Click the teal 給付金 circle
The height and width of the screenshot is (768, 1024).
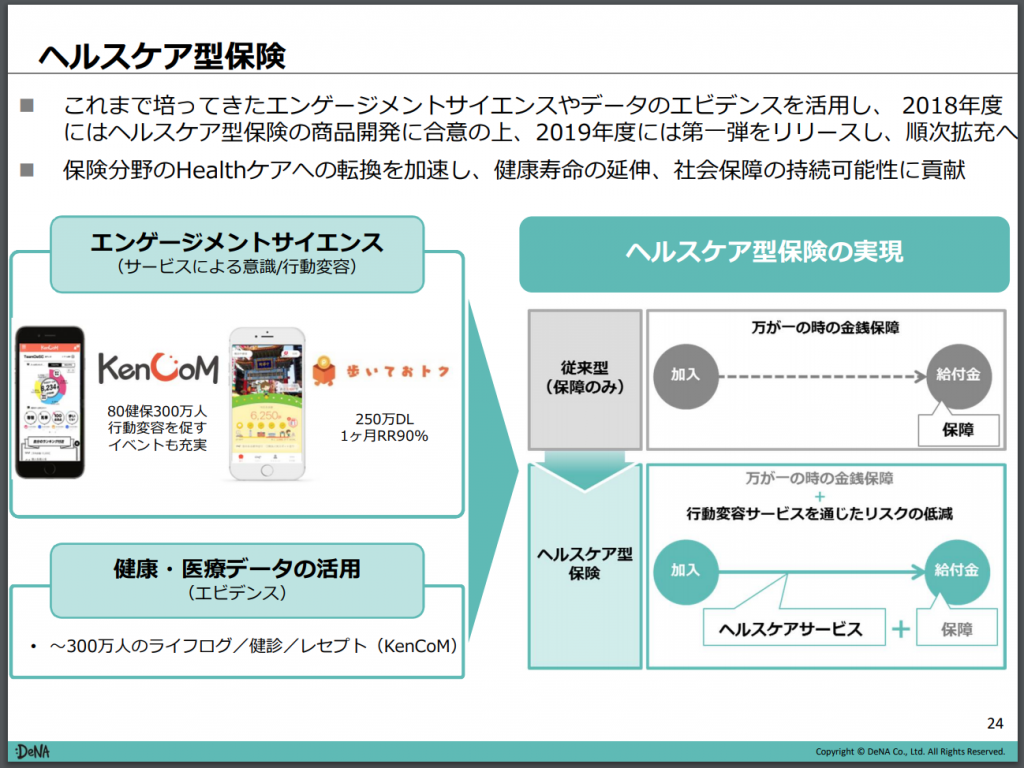[957, 571]
